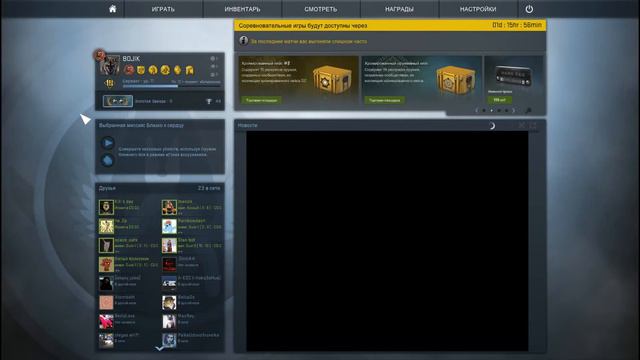640x360 pixels.
Task: Open the НАГРАДЫ menu
Action: pyautogui.click(x=399, y=9)
